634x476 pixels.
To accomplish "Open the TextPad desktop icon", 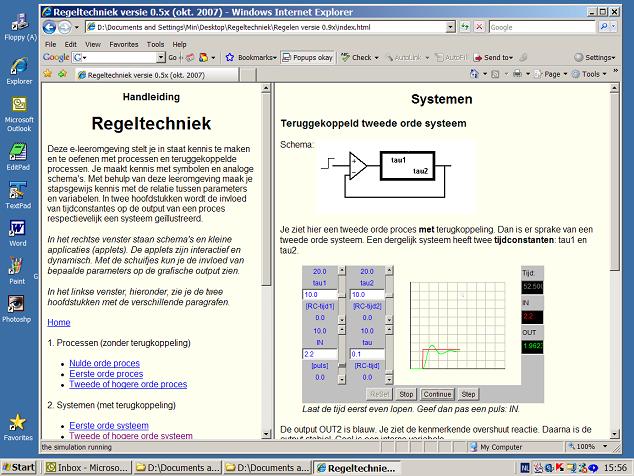I will click(18, 195).
